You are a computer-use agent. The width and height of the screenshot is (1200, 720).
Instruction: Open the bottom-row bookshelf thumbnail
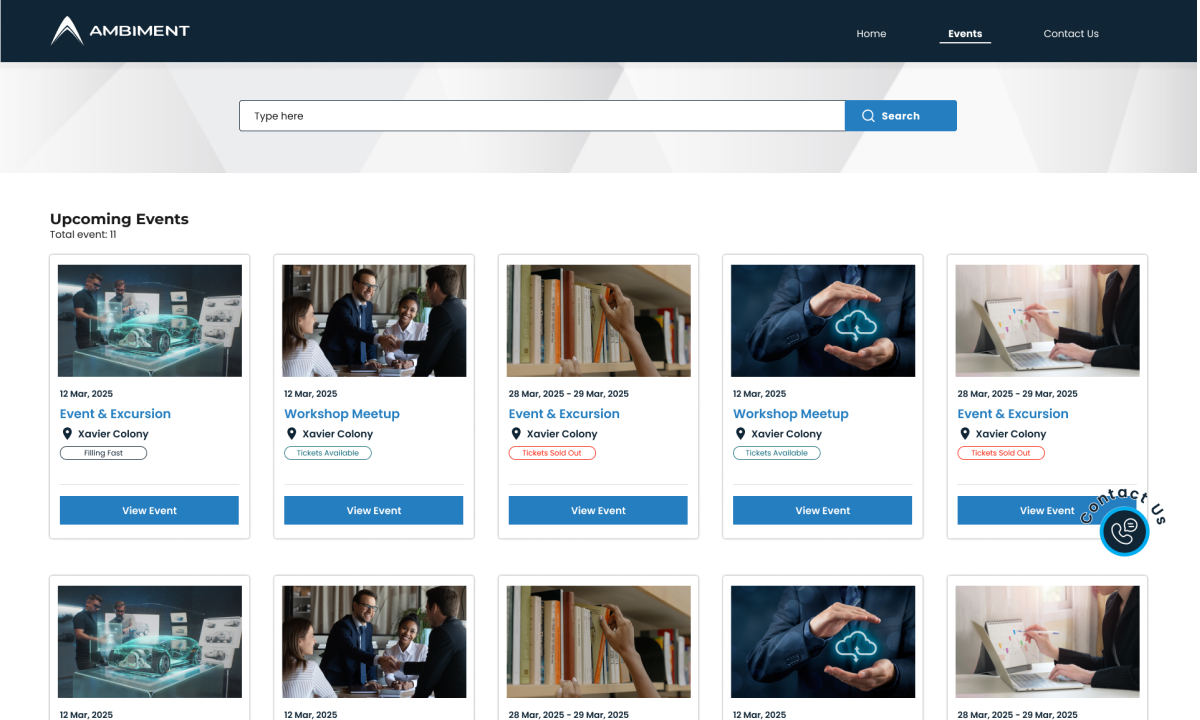coord(599,642)
